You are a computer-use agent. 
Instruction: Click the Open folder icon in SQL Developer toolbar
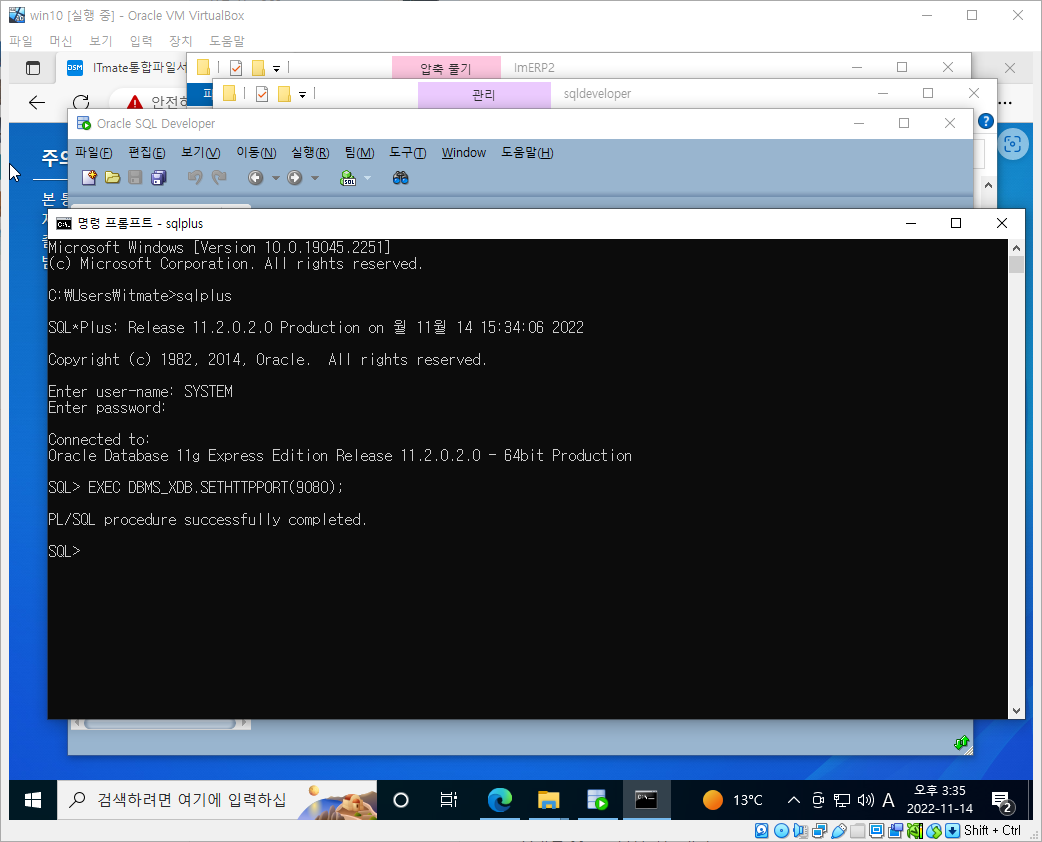pos(112,177)
